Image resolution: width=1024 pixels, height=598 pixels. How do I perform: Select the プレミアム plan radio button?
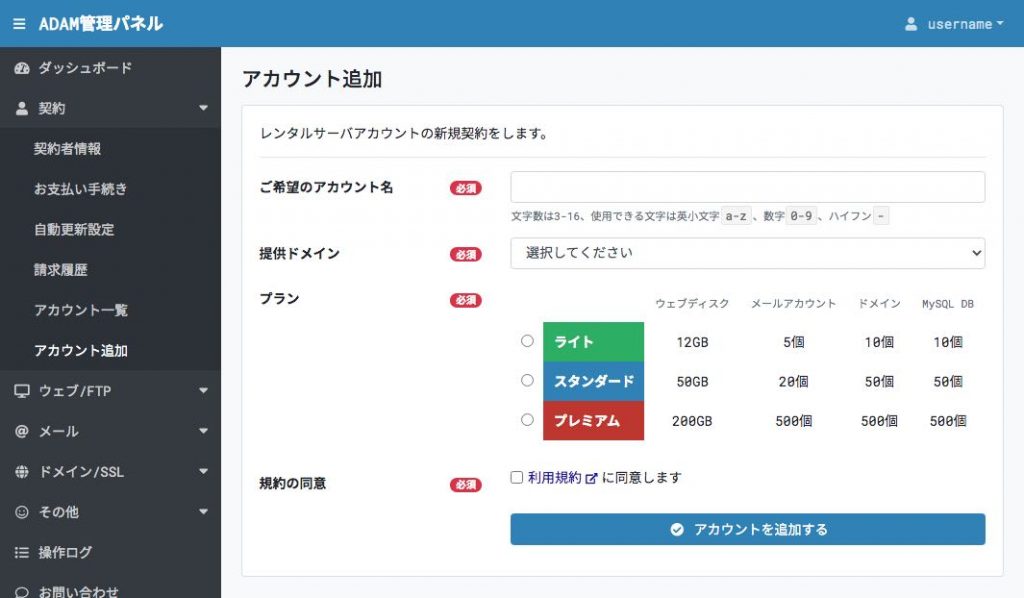527,420
